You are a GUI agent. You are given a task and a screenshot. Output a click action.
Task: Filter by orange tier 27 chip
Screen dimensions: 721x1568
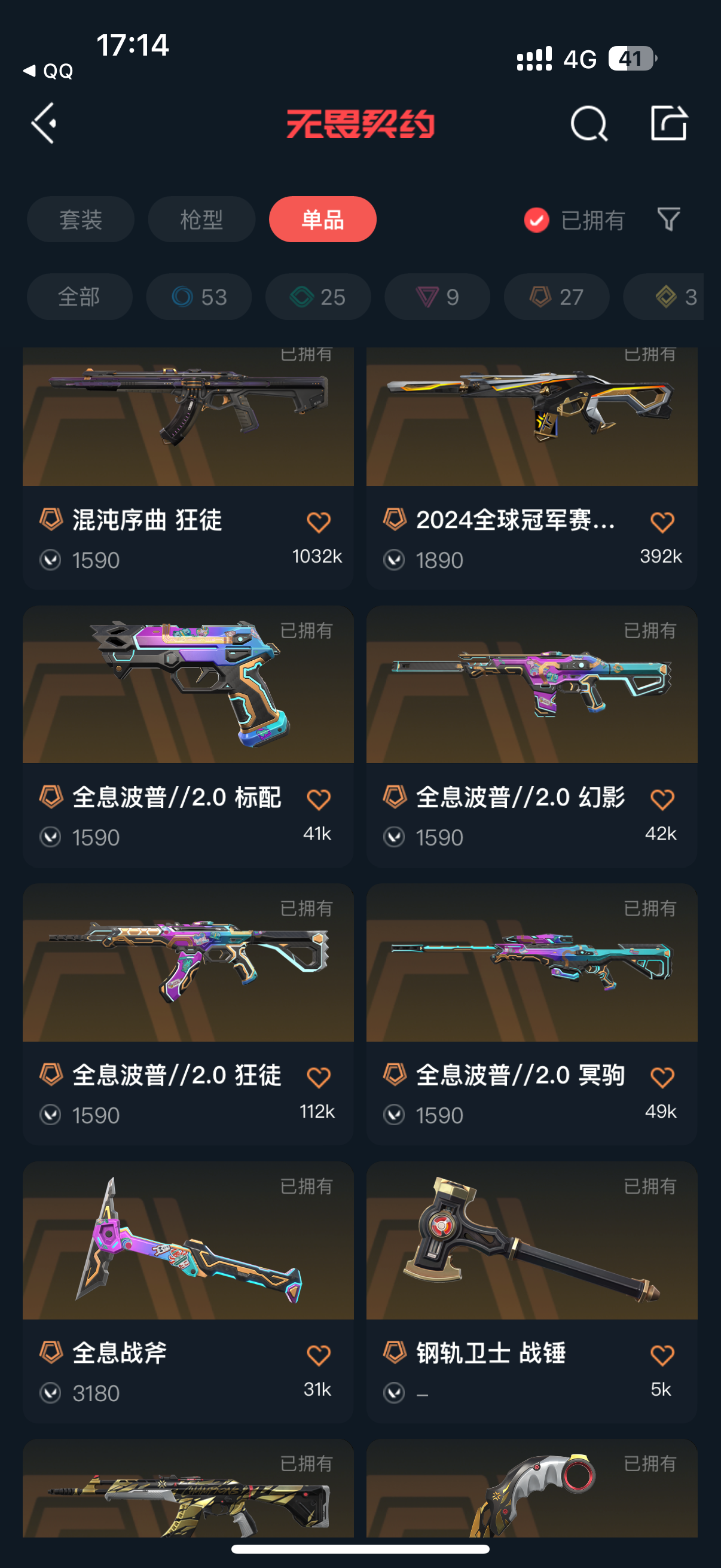(x=557, y=297)
